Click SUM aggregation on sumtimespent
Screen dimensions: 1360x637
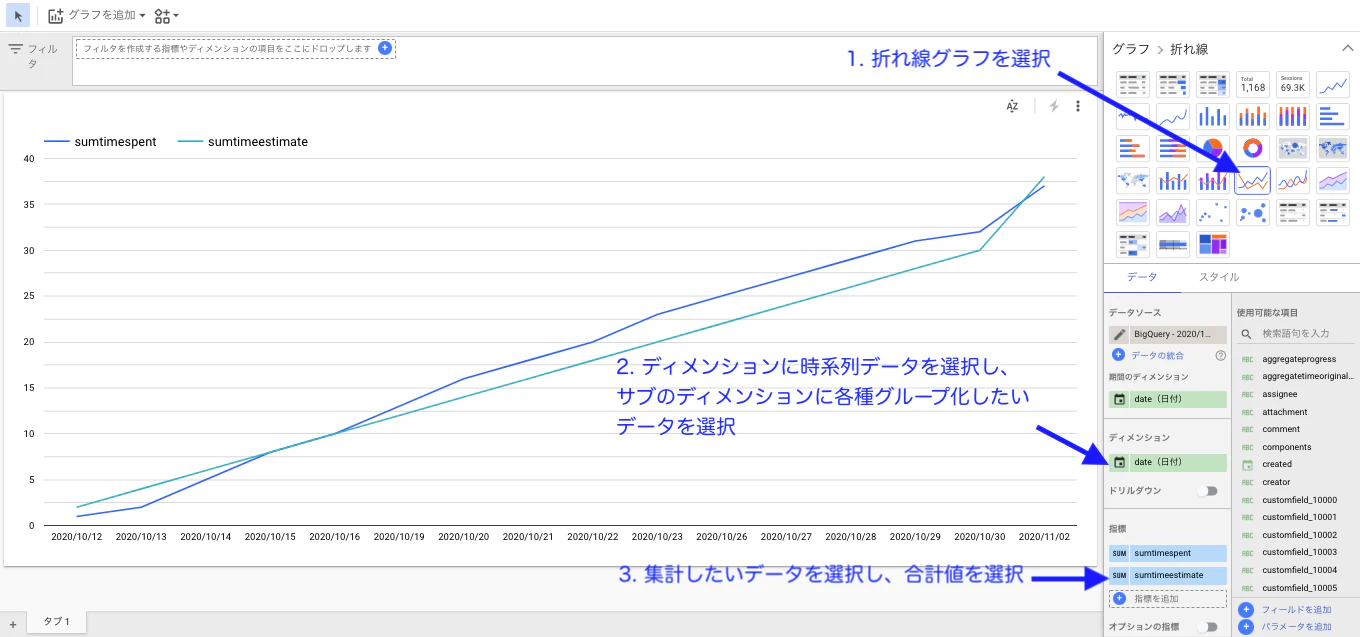click(1119, 553)
